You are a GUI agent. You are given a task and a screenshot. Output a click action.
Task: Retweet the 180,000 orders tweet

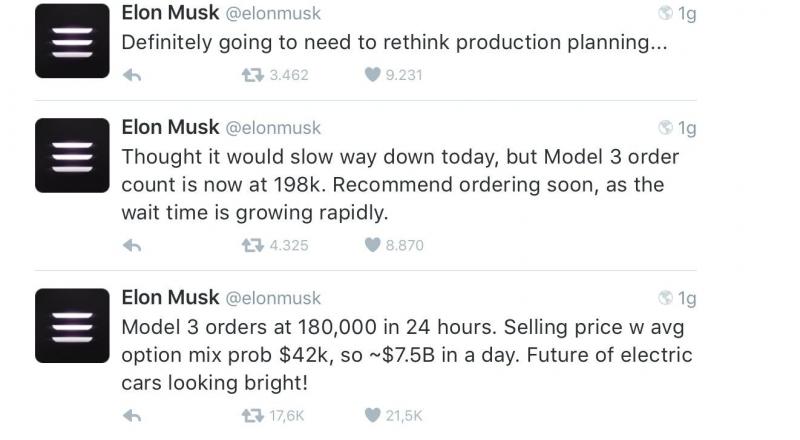coord(254,415)
